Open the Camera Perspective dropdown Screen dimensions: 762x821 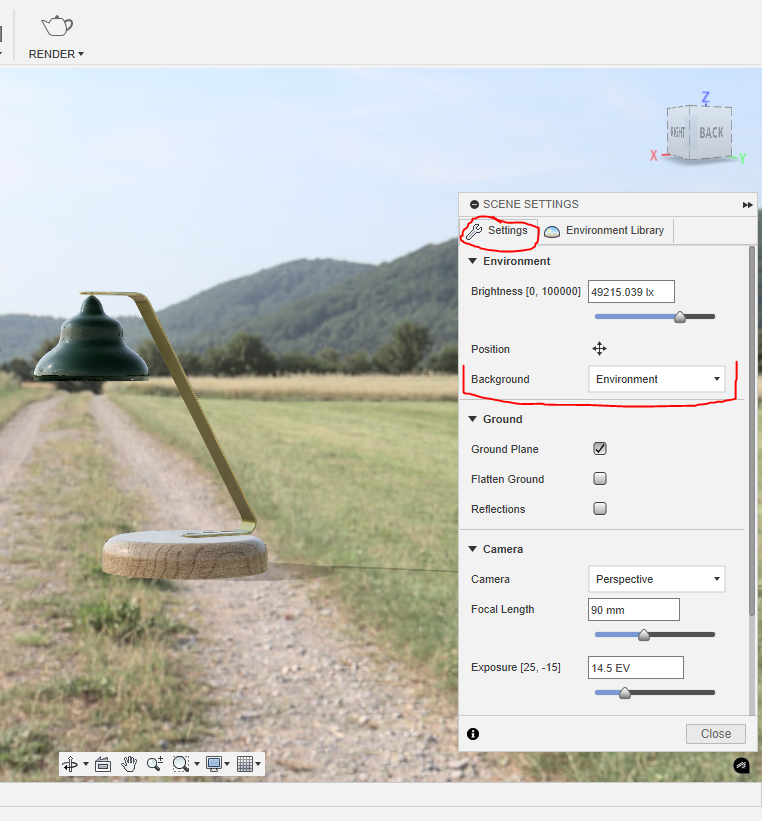657,579
